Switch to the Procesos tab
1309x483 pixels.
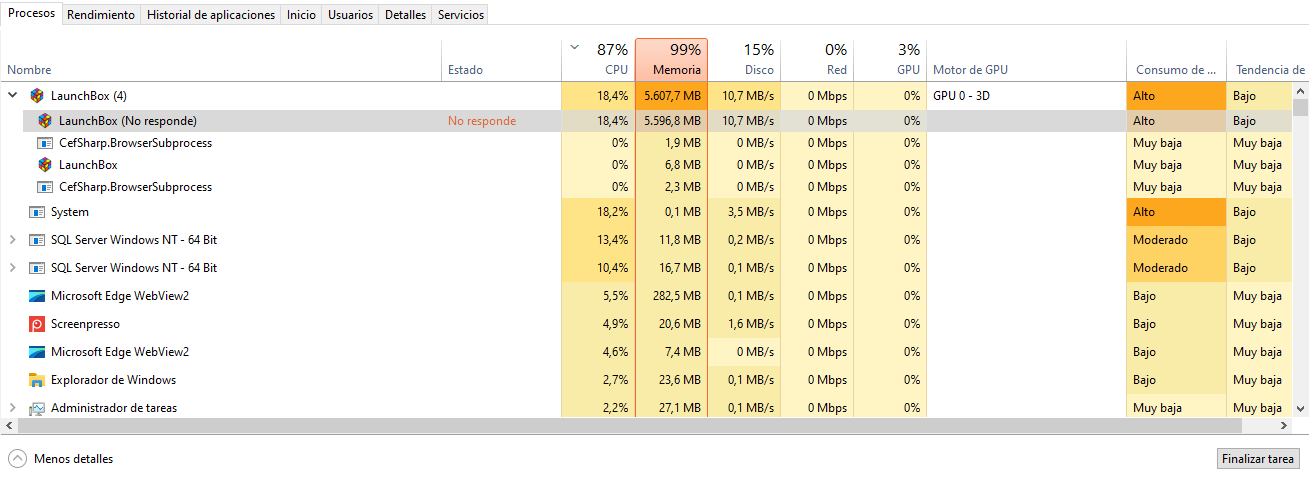[31, 14]
